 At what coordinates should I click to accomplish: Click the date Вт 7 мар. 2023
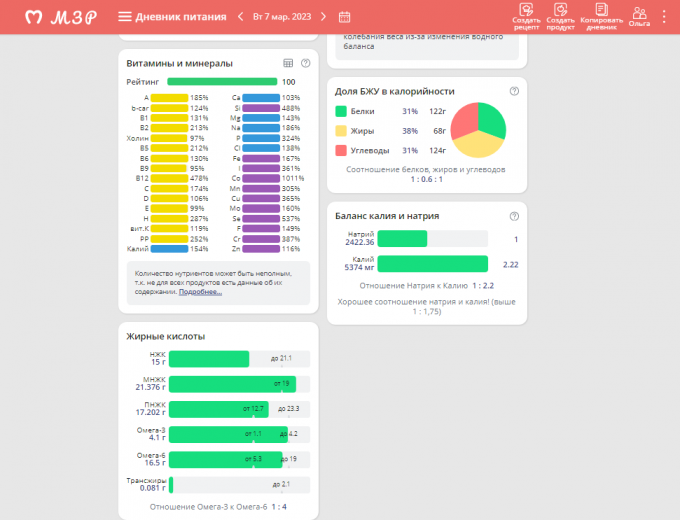point(282,17)
